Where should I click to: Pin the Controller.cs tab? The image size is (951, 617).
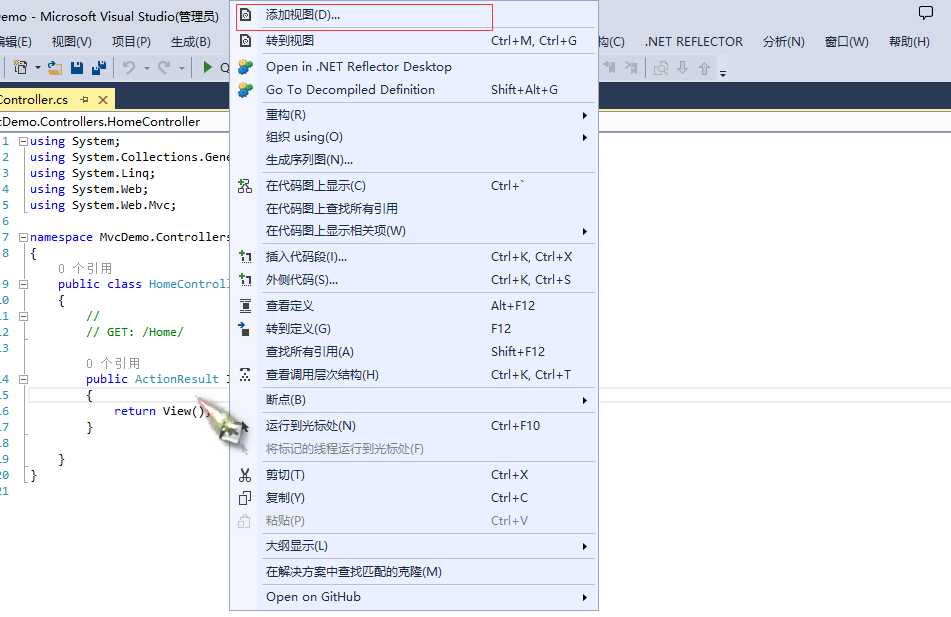(x=84, y=99)
